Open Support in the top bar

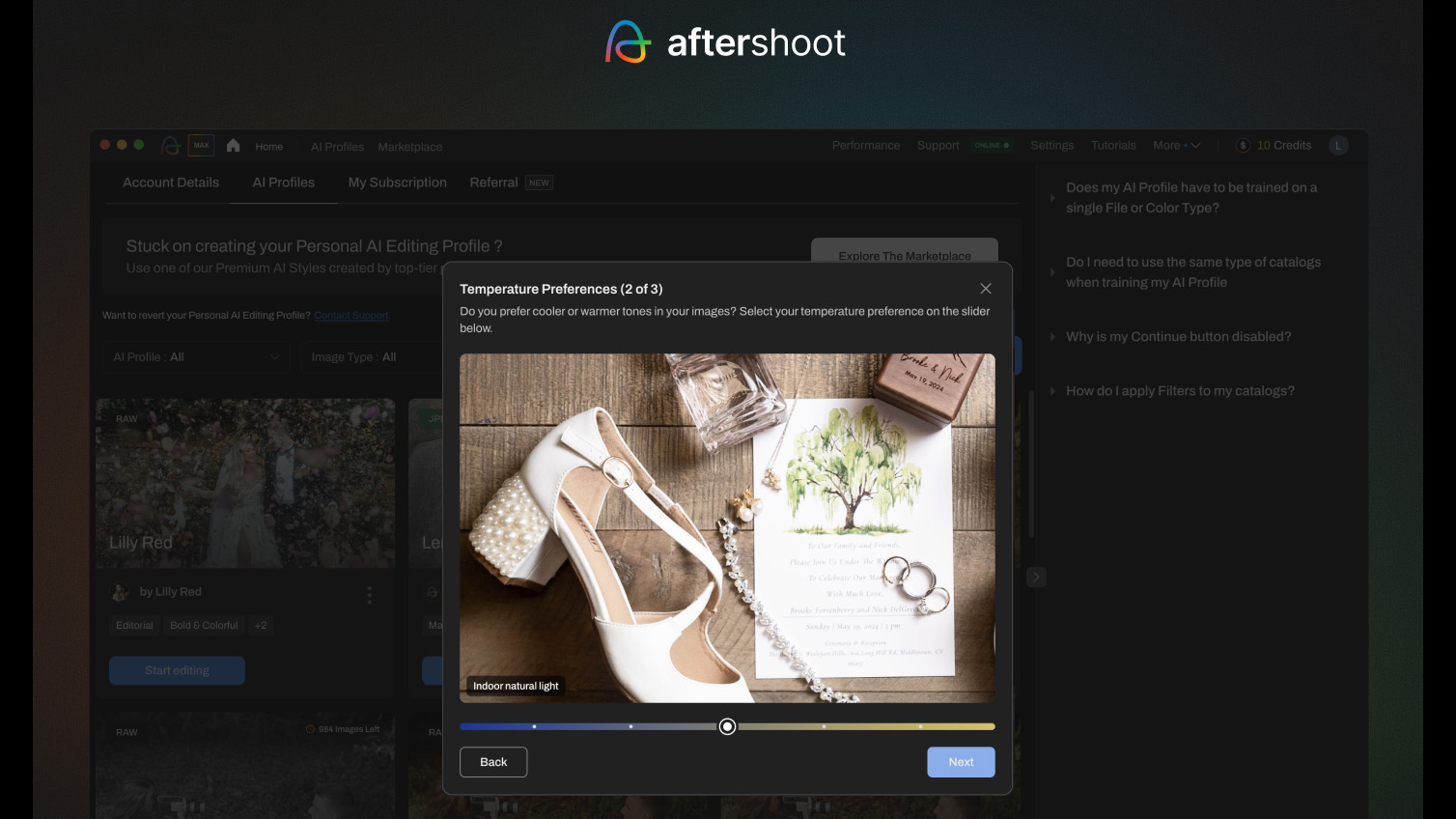[x=938, y=146]
